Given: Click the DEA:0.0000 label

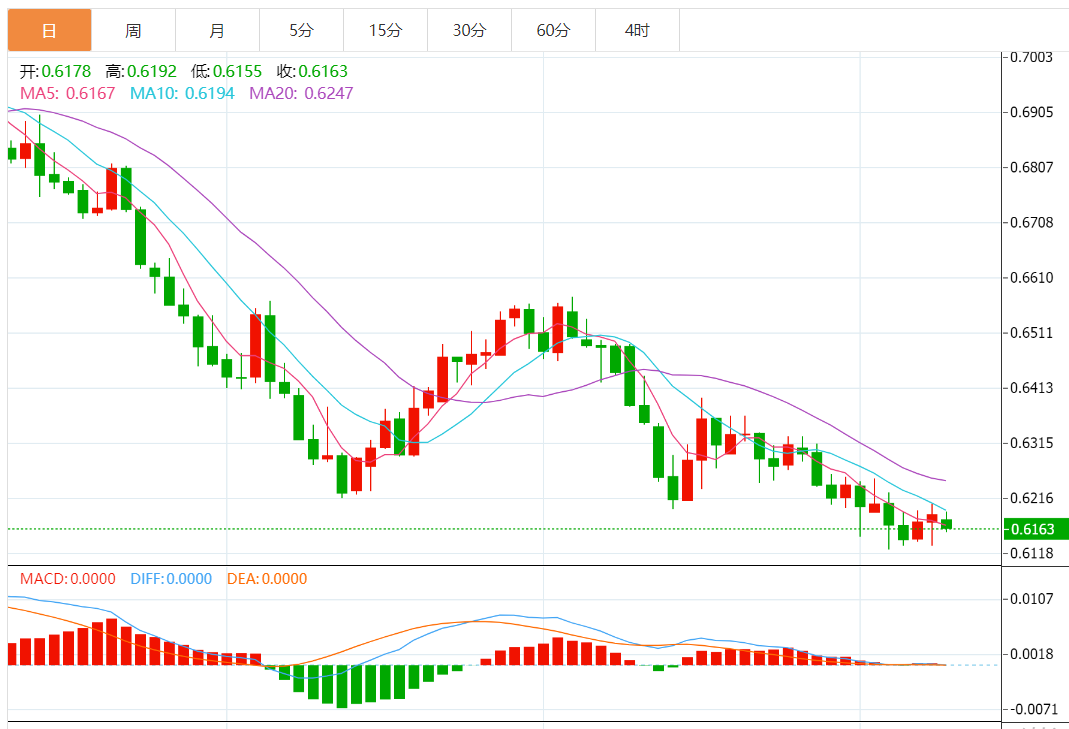Looking at the screenshot, I should pyautogui.click(x=267, y=579).
